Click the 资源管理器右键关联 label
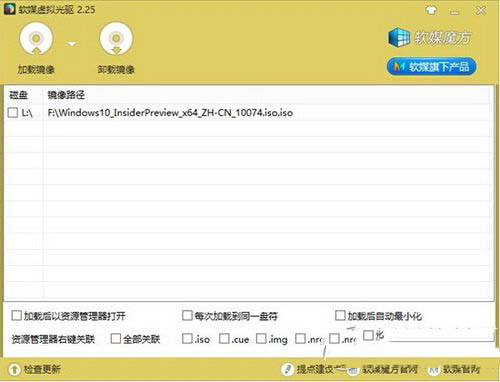 tap(53, 339)
